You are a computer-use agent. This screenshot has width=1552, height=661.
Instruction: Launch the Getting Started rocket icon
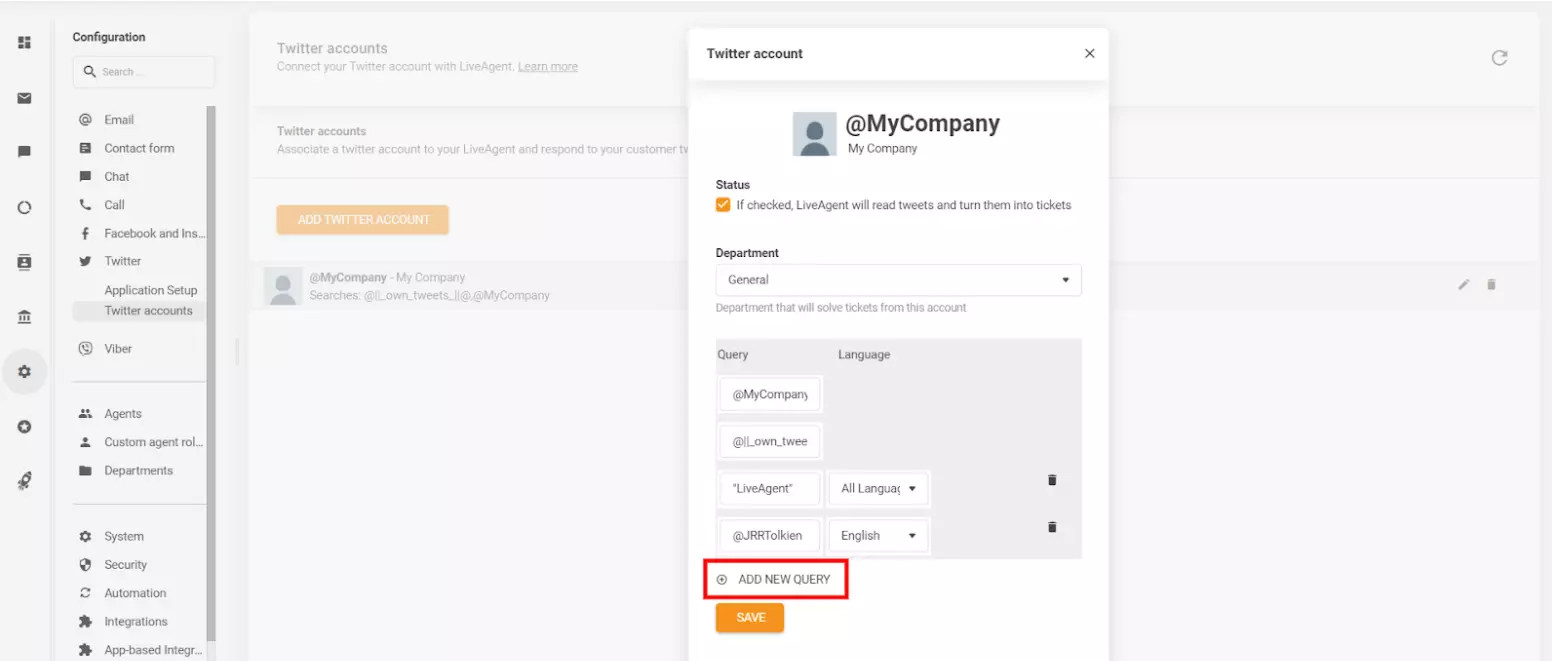point(25,481)
